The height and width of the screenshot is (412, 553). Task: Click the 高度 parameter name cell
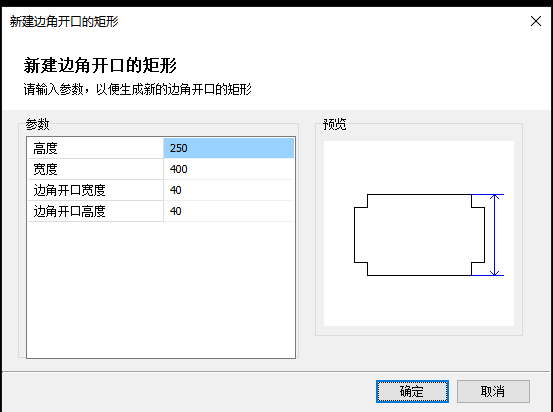coord(95,148)
